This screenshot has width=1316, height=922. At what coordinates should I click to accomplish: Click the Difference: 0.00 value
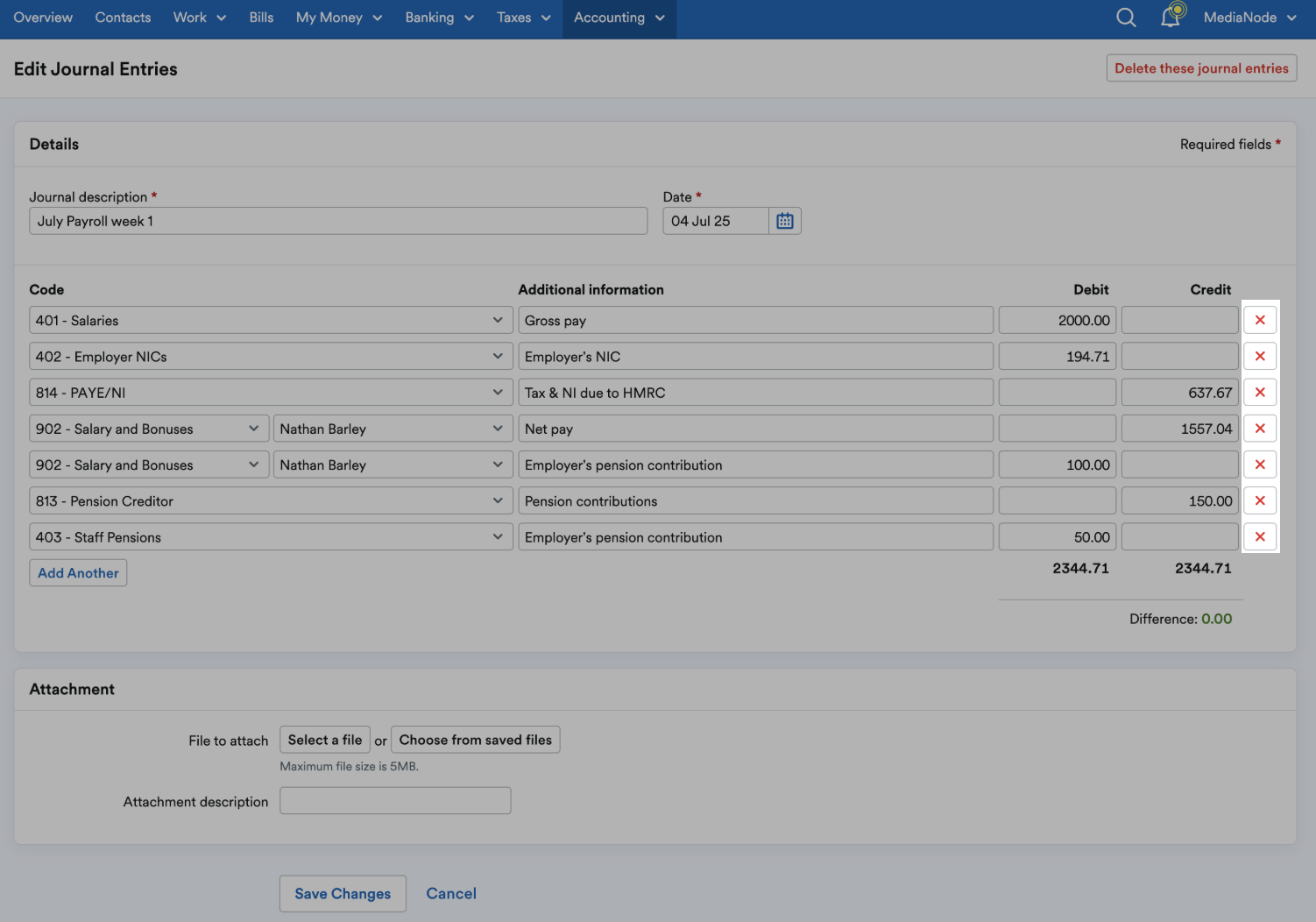[1216, 619]
